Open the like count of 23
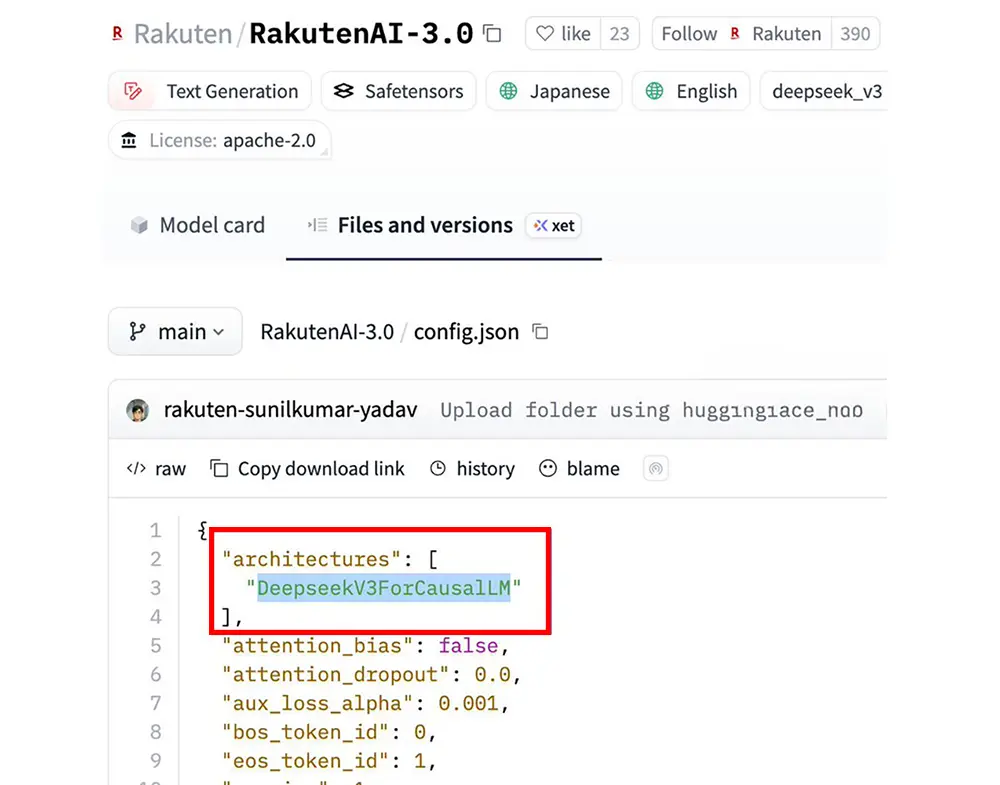Image resolution: width=1000 pixels, height=785 pixels. 619,34
